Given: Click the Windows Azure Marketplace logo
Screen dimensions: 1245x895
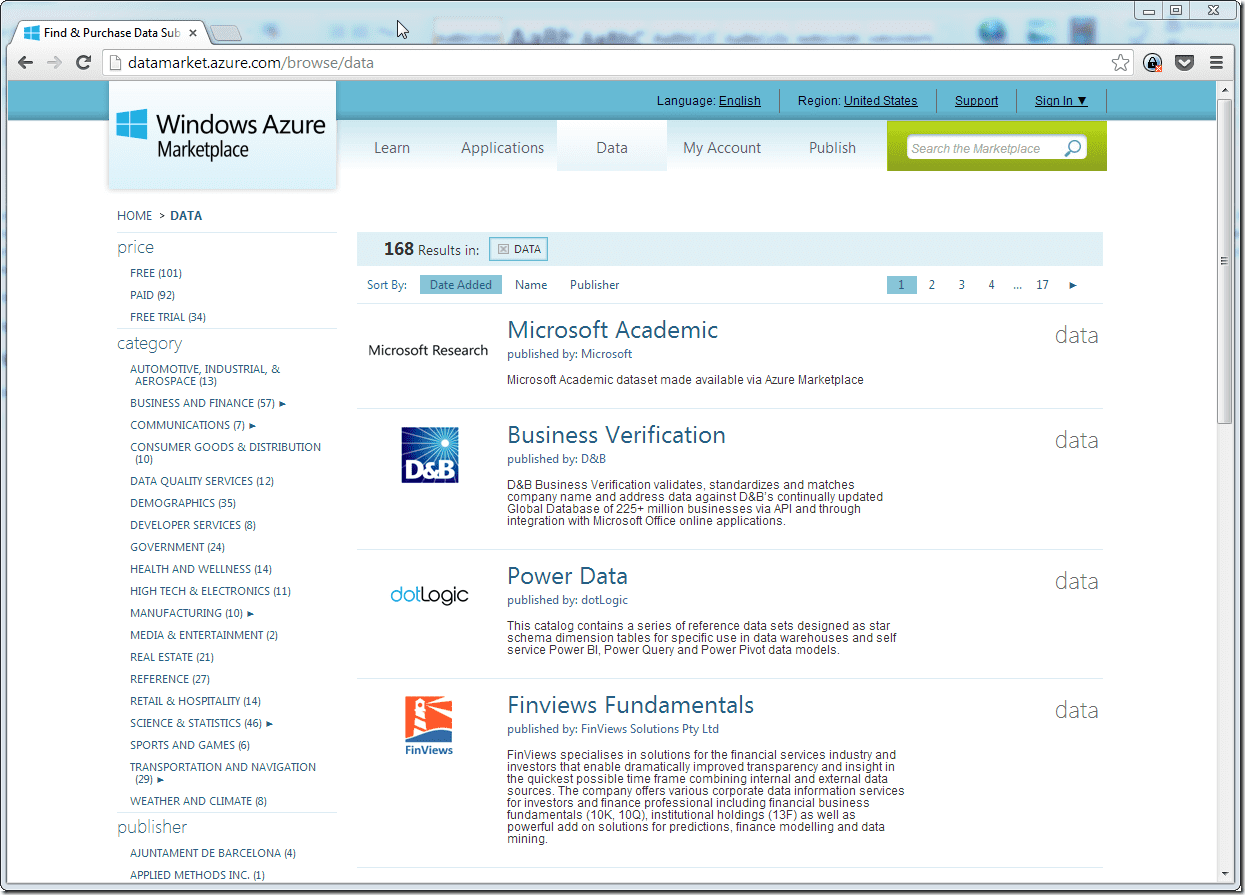Looking at the screenshot, I should 222,135.
